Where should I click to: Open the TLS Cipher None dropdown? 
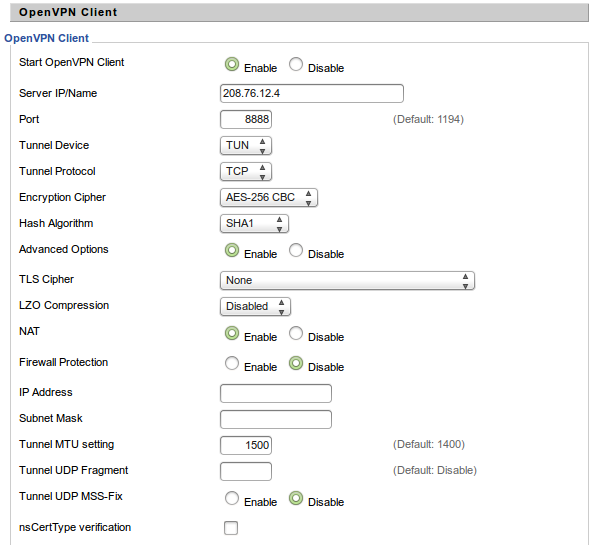point(347,280)
